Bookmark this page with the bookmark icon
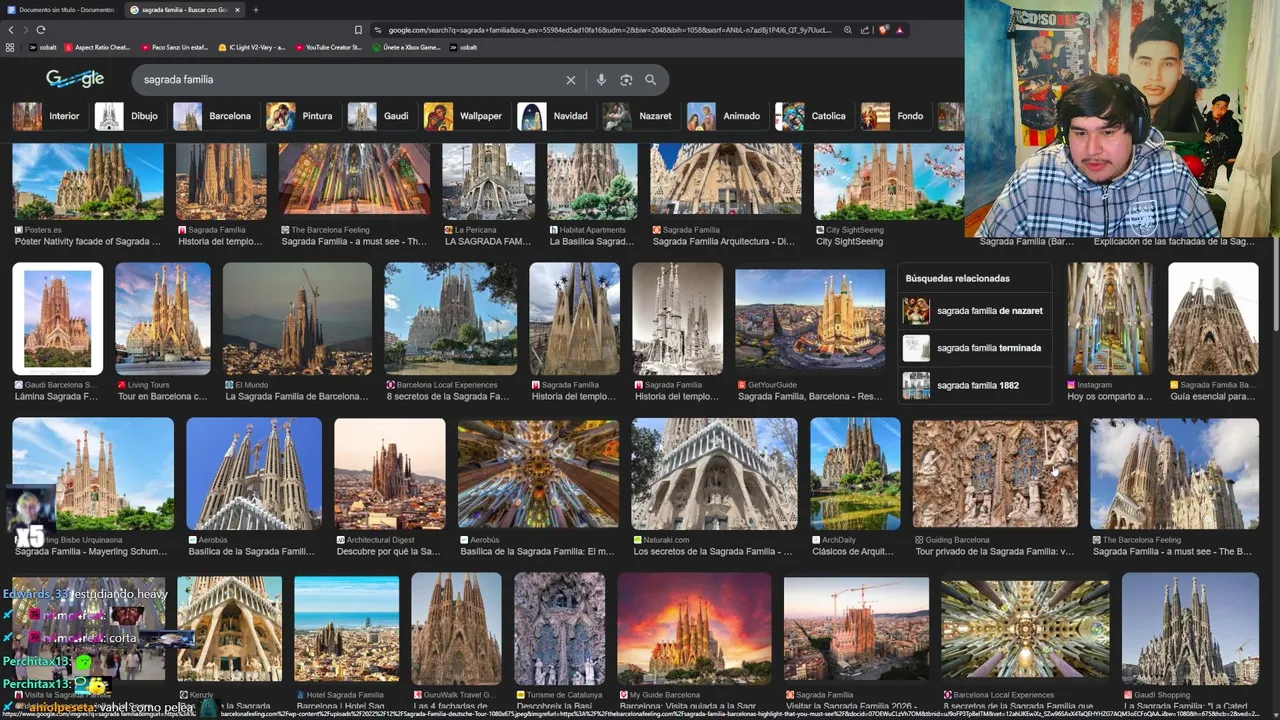Viewport: 1280px width, 720px height. 358,30
